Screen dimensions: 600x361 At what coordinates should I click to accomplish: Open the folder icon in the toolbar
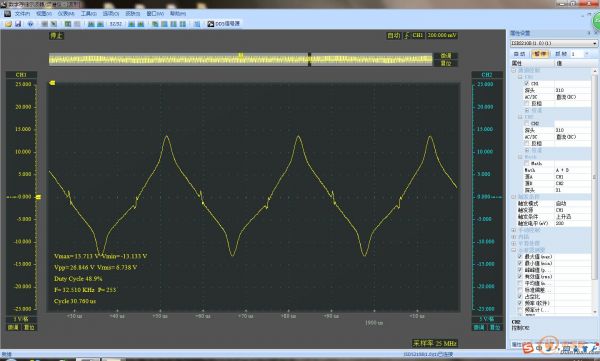pyautogui.click(x=8, y=24)
